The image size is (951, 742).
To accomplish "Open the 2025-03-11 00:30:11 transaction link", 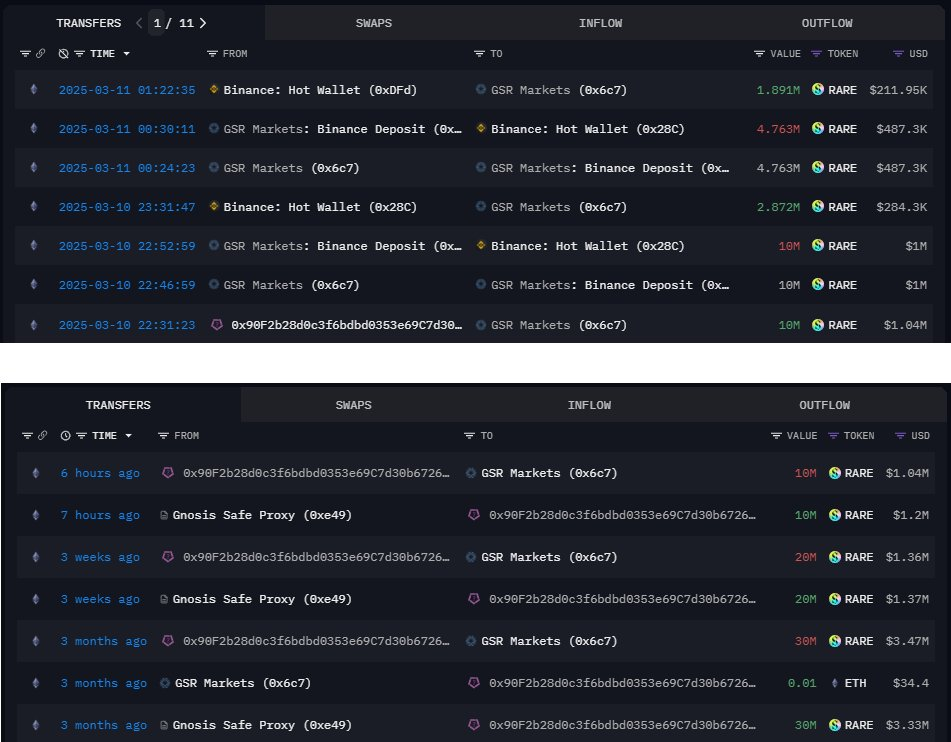I will (126, 129).
